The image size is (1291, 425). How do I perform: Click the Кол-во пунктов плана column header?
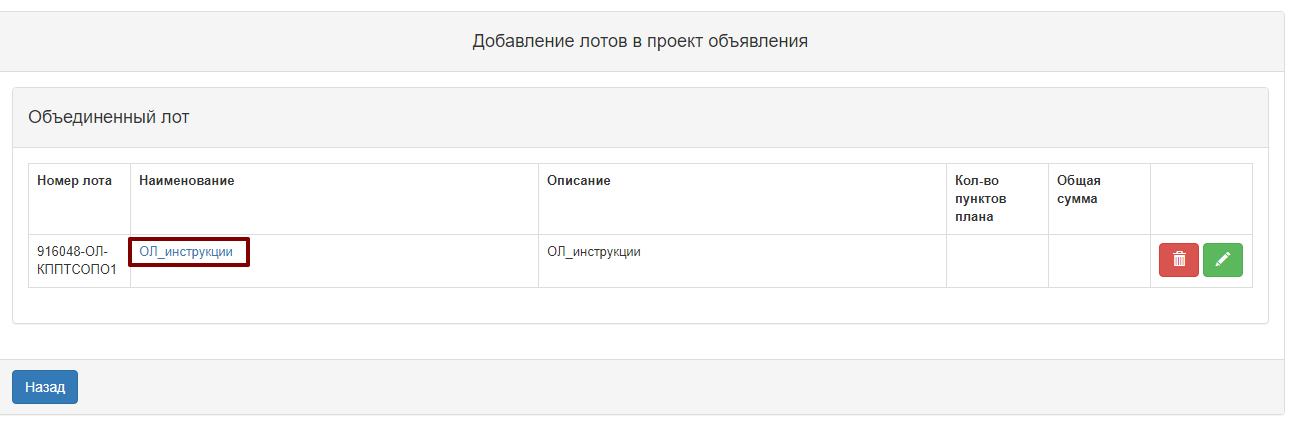[977, 198]
